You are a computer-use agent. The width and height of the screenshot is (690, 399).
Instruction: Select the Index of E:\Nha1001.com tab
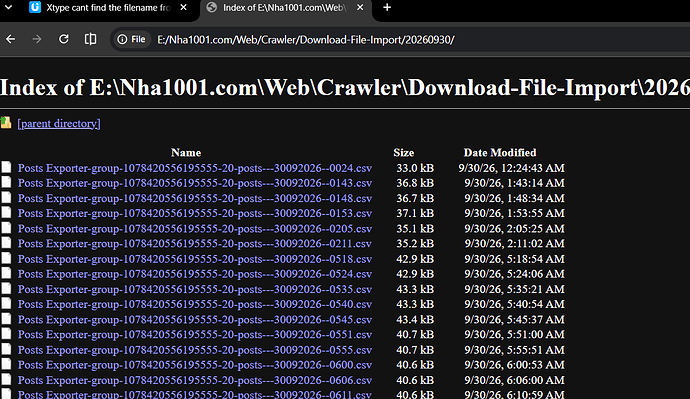(x=284, y=7)
